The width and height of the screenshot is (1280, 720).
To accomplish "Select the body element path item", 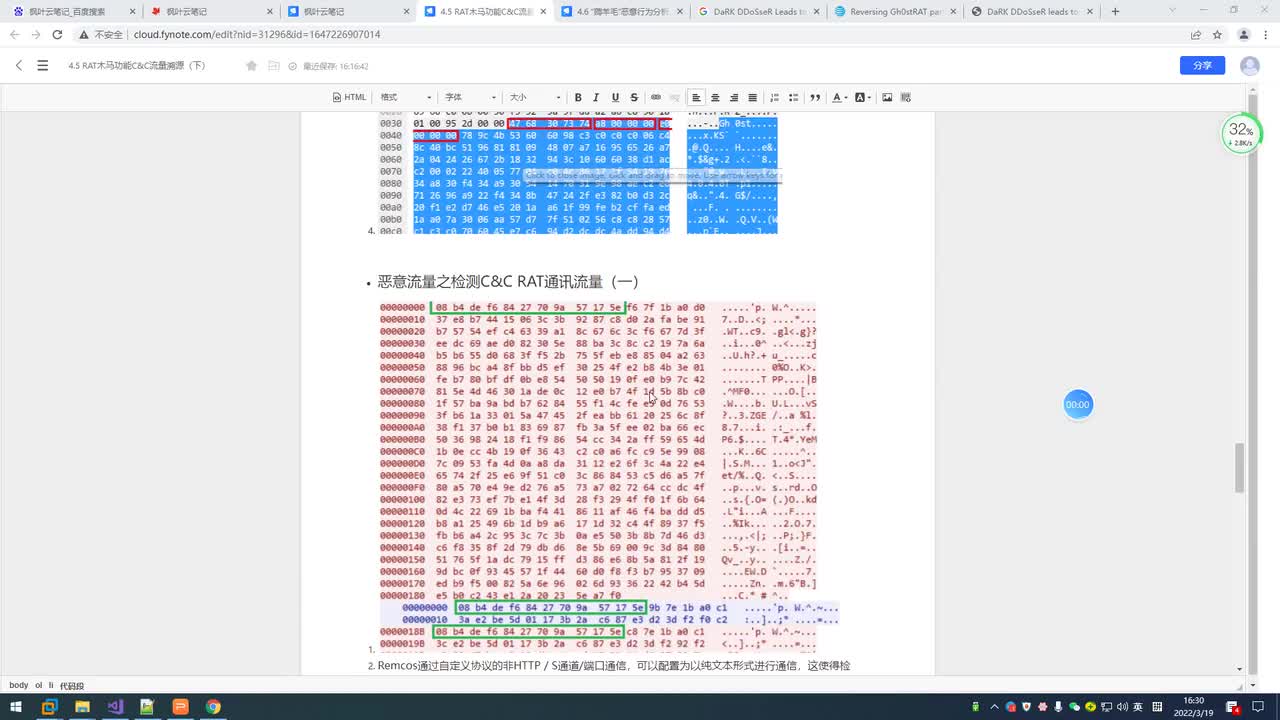I will point(18,685).
